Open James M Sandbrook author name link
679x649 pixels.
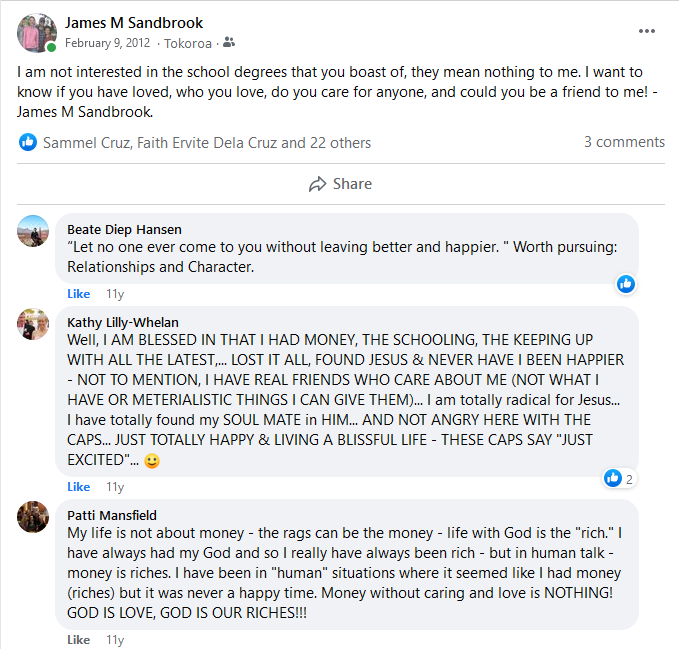[134, 22]
